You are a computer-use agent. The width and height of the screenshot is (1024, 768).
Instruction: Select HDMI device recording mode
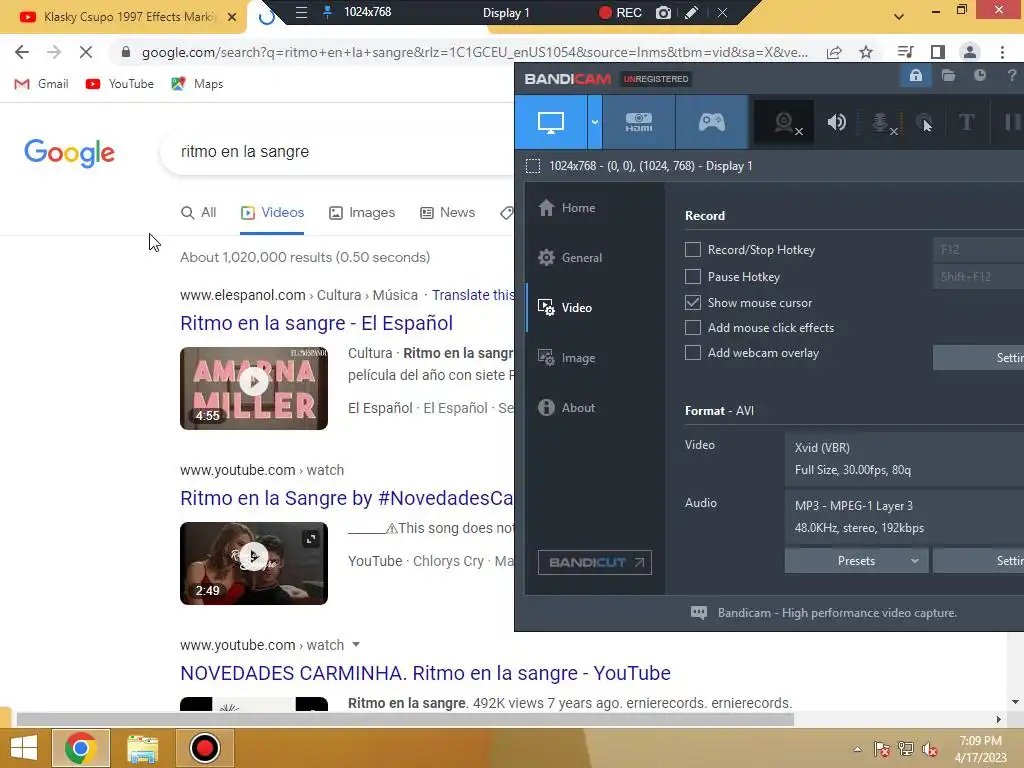tap(639, 122)
